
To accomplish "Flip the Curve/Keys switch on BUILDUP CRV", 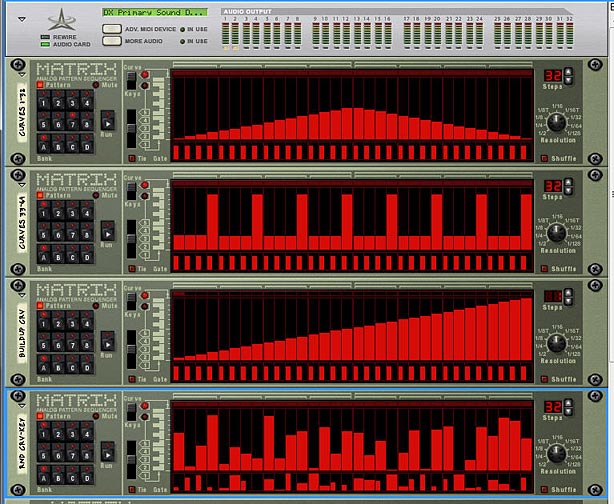I will (x=132, y=302).
